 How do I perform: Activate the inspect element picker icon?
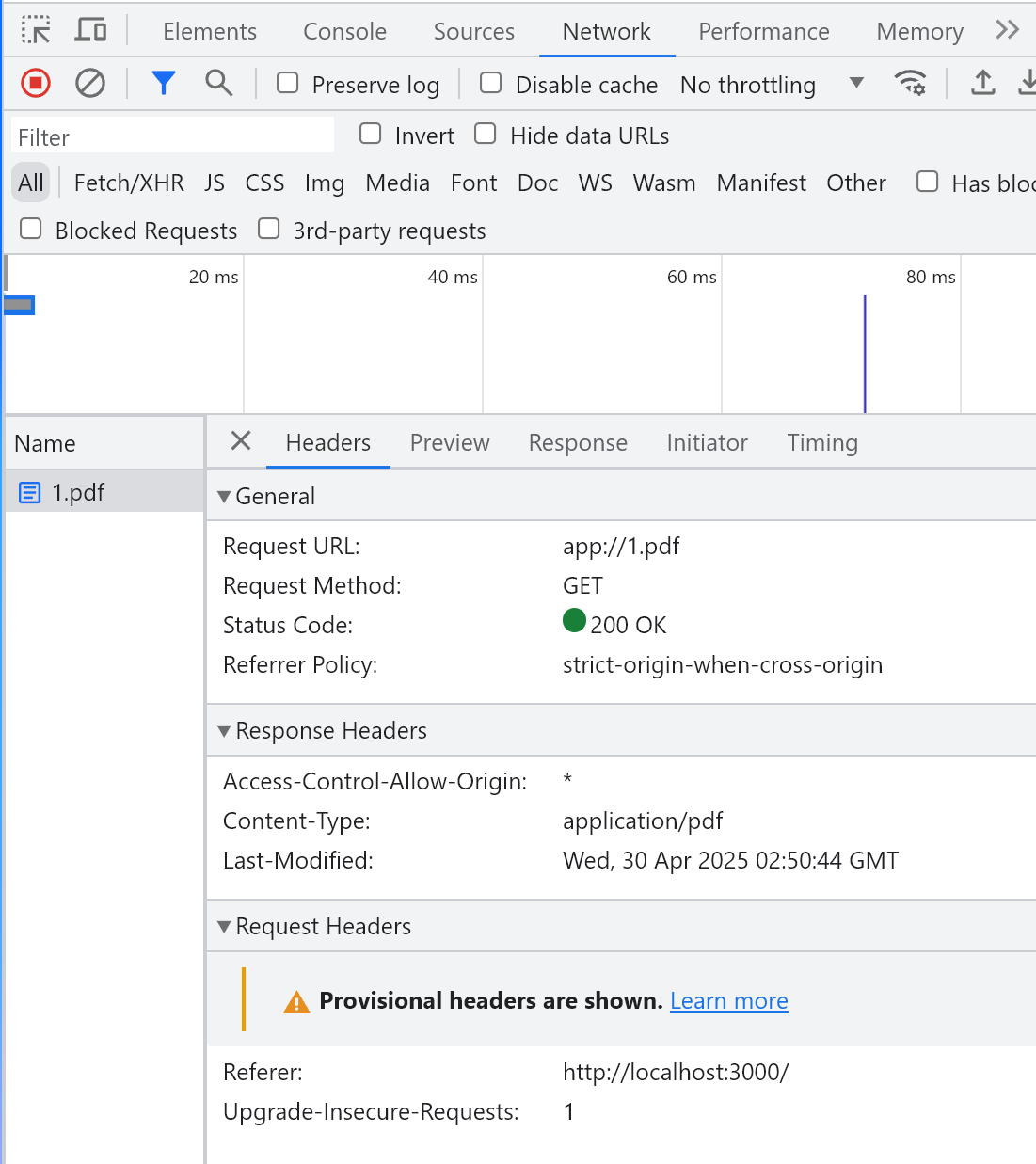36,30
